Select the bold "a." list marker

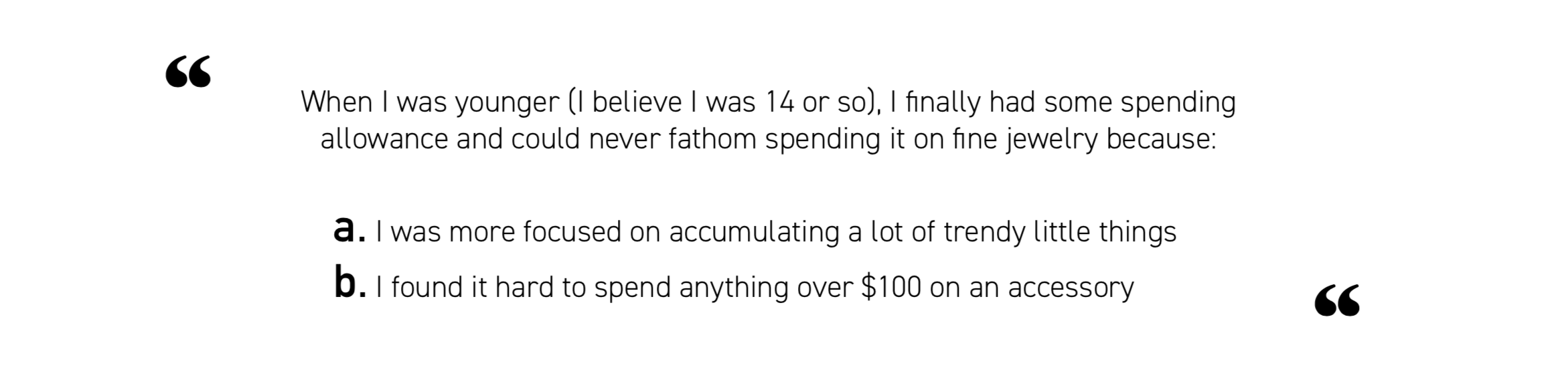point(349,229)
